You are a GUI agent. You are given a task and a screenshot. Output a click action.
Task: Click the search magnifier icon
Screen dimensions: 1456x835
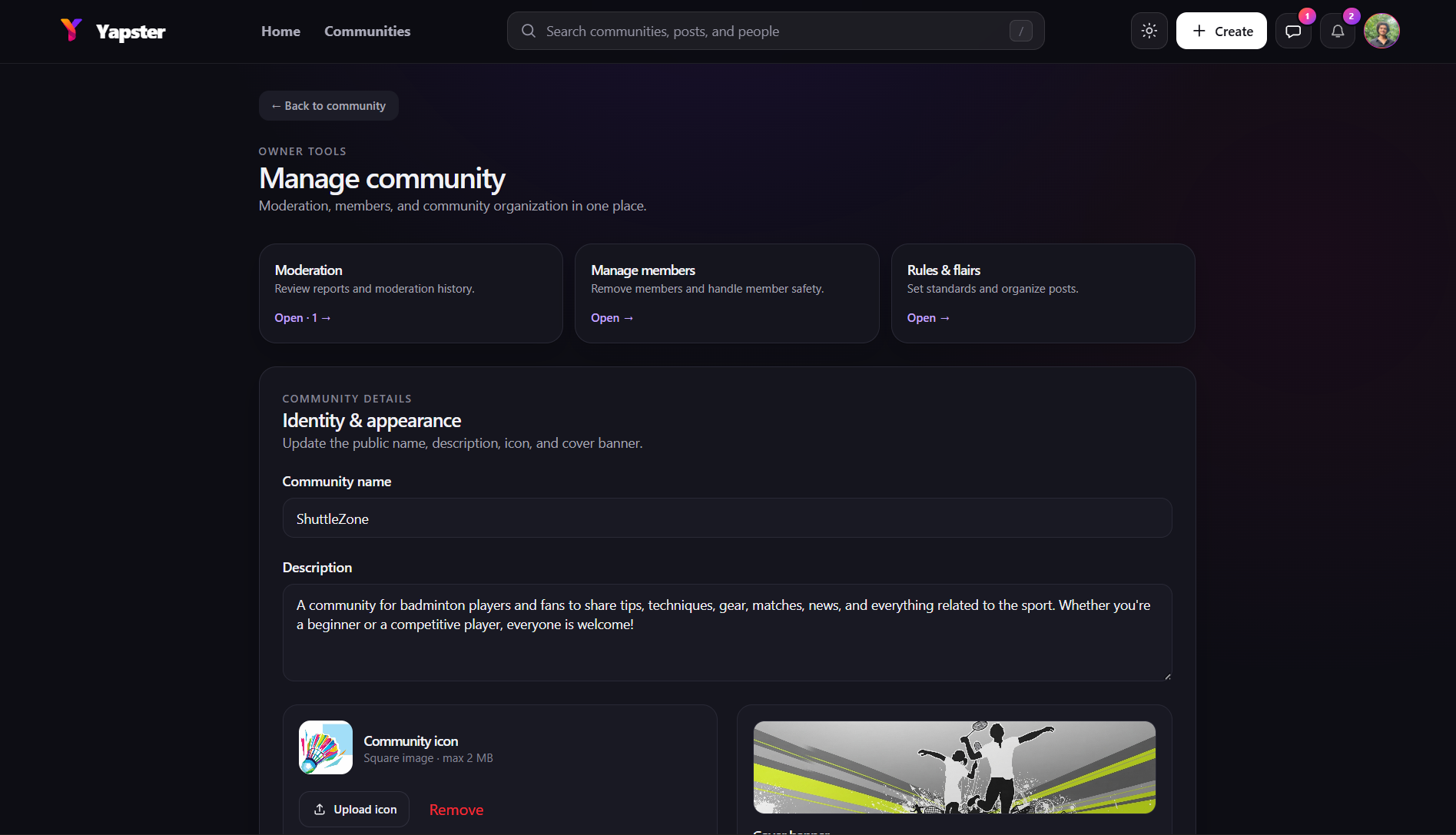point(529,31)
